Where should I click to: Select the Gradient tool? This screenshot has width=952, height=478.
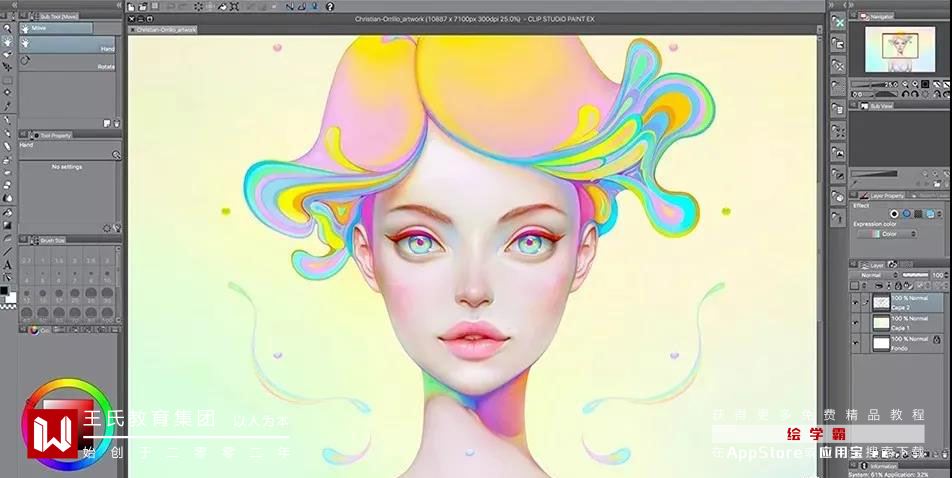coord(7,225)
